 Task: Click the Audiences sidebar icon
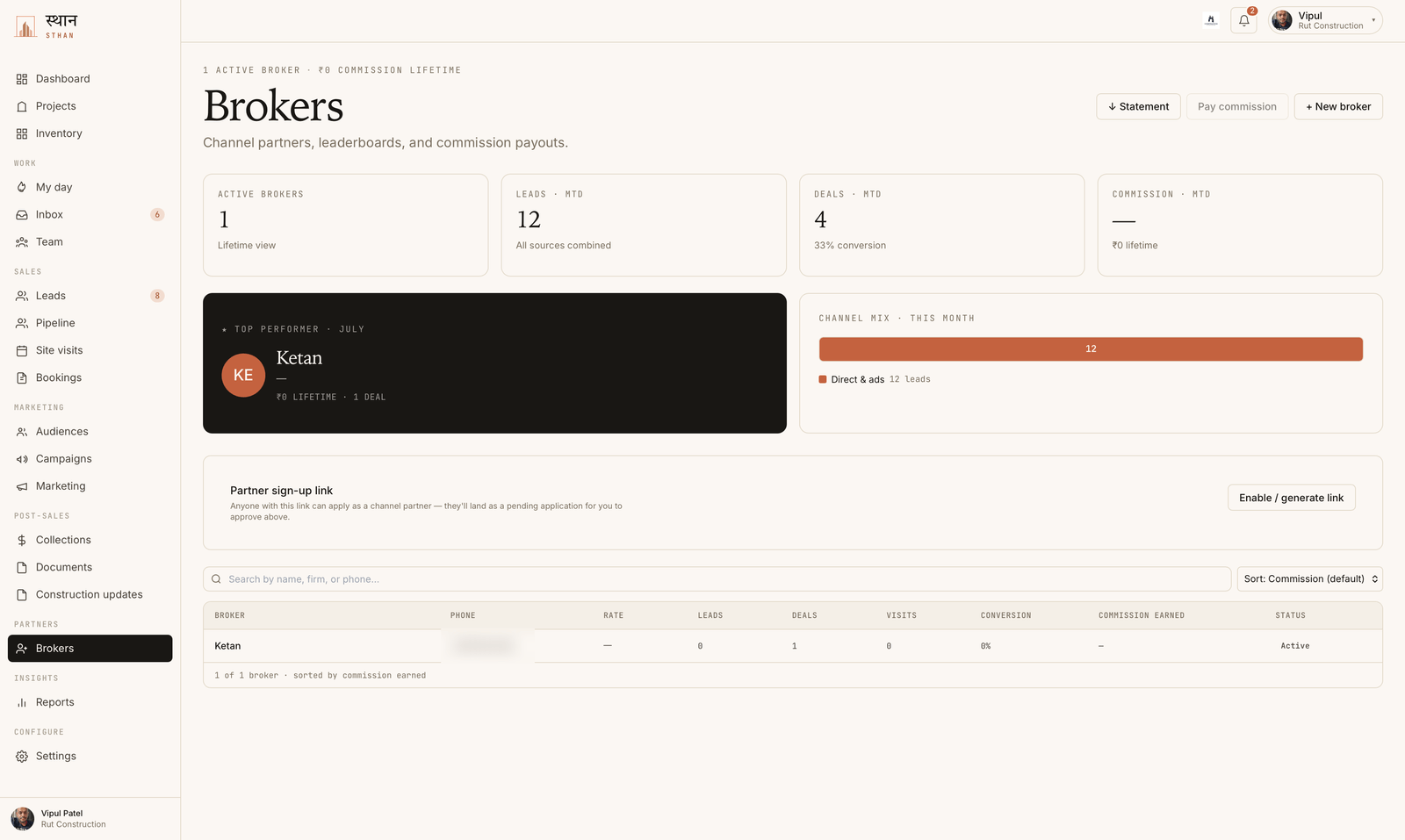click(x=22, y=432)
